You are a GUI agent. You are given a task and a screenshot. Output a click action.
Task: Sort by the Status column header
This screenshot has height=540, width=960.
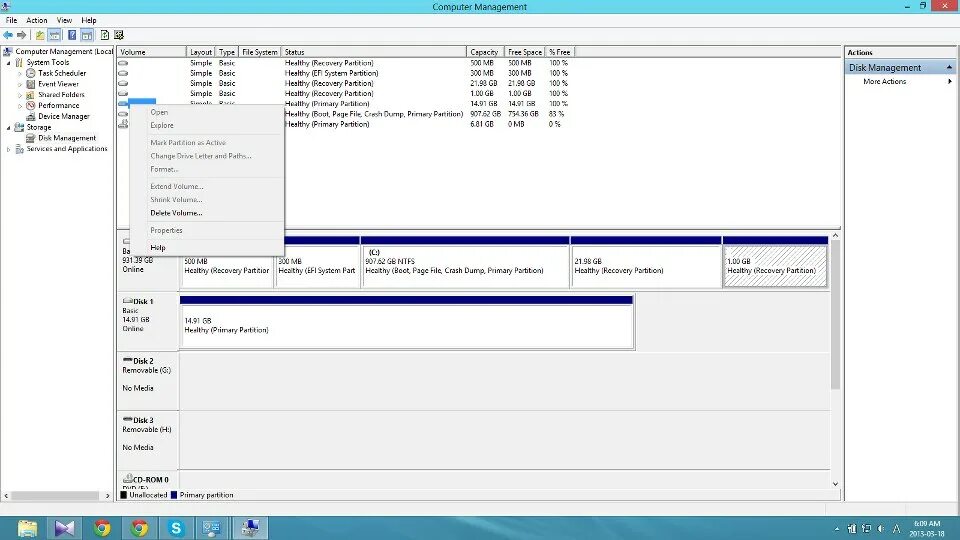[373, 52]
